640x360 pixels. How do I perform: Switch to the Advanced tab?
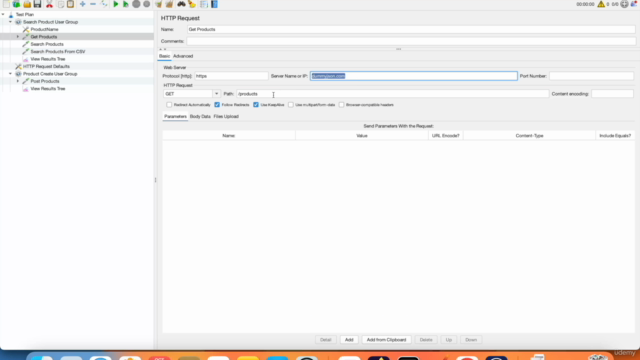point(183,56)
